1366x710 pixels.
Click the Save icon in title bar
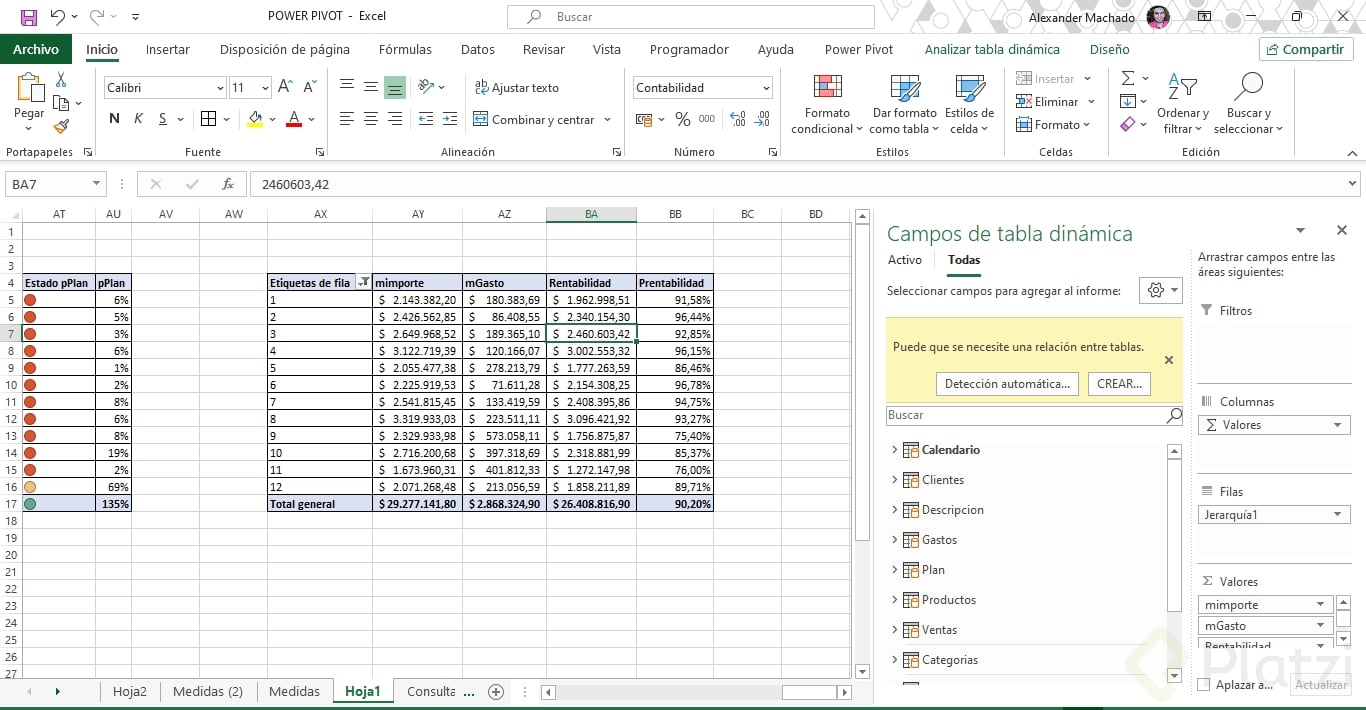pyautogui.click(x=29, y=17)
